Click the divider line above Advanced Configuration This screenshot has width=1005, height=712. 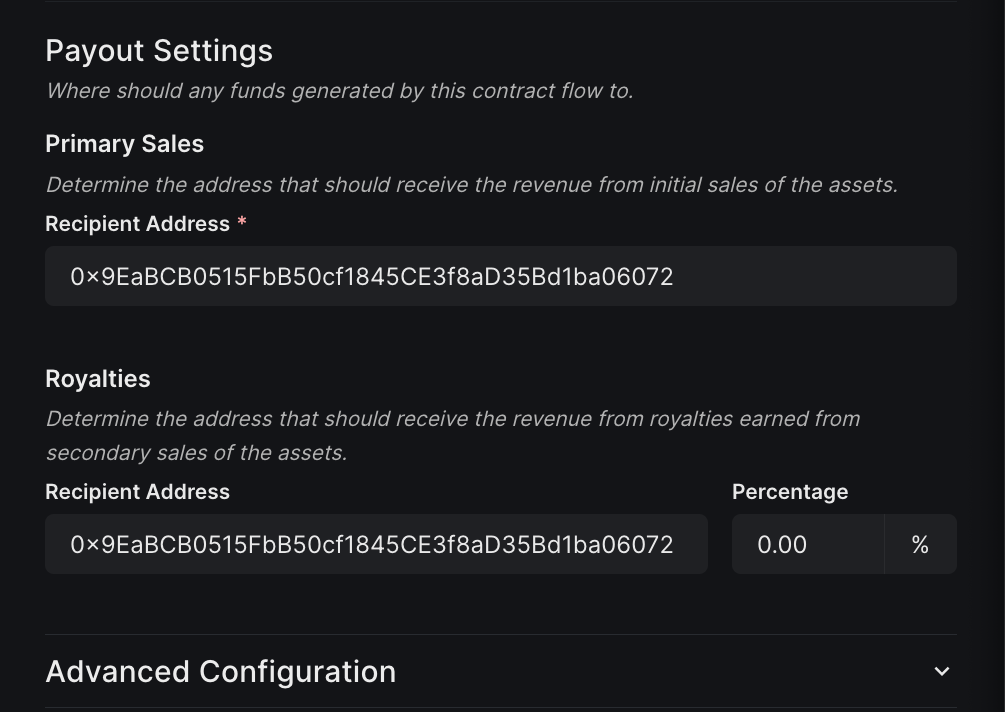(500, 634)
